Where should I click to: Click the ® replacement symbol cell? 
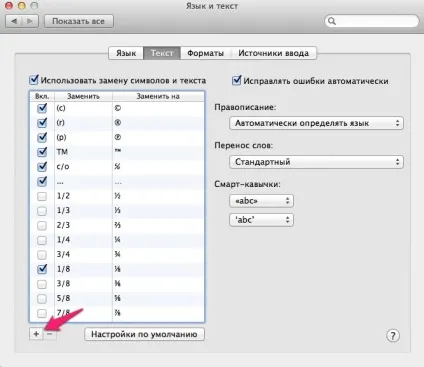point(118,123)
